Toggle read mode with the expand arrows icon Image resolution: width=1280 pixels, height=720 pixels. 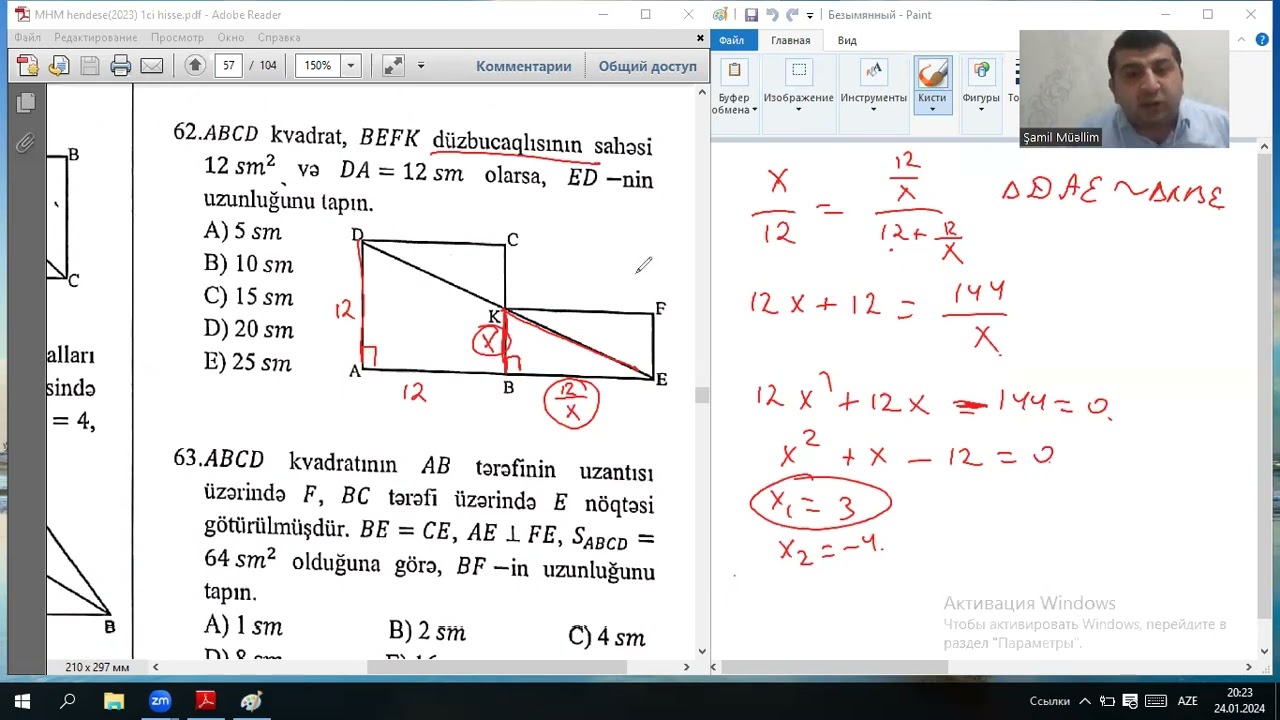pos(393,66)
